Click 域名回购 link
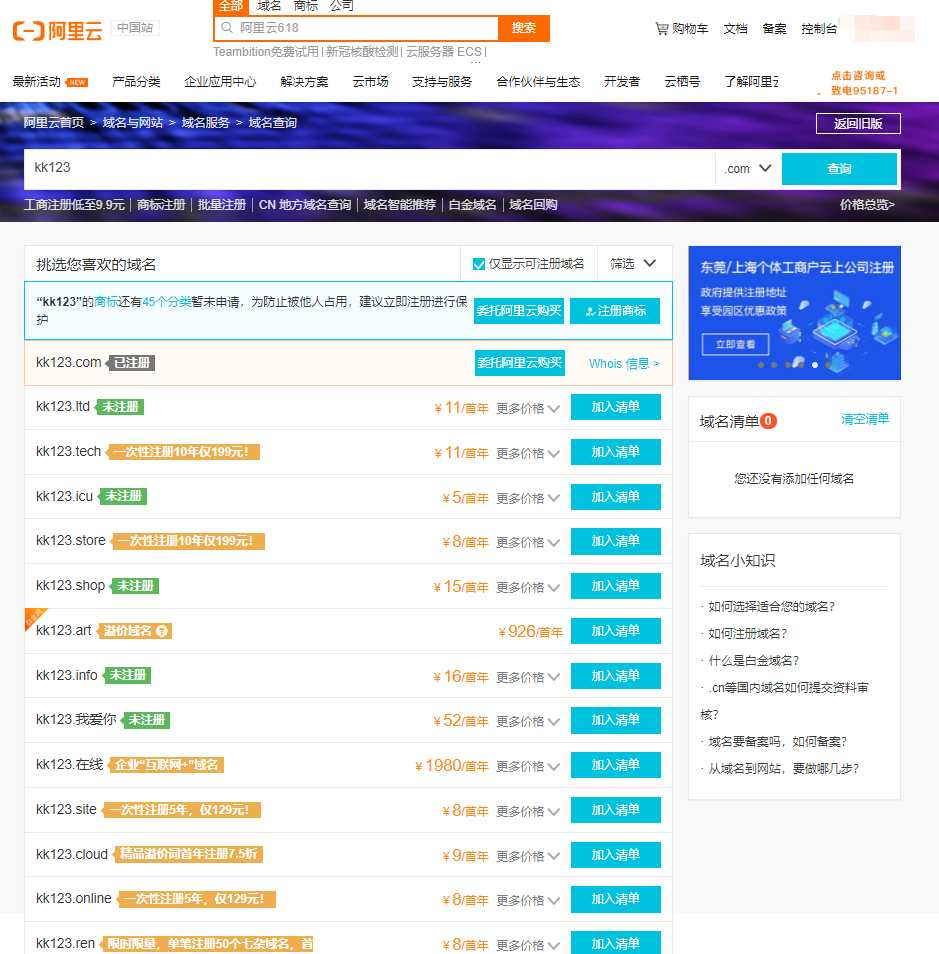 click(533, 205)
